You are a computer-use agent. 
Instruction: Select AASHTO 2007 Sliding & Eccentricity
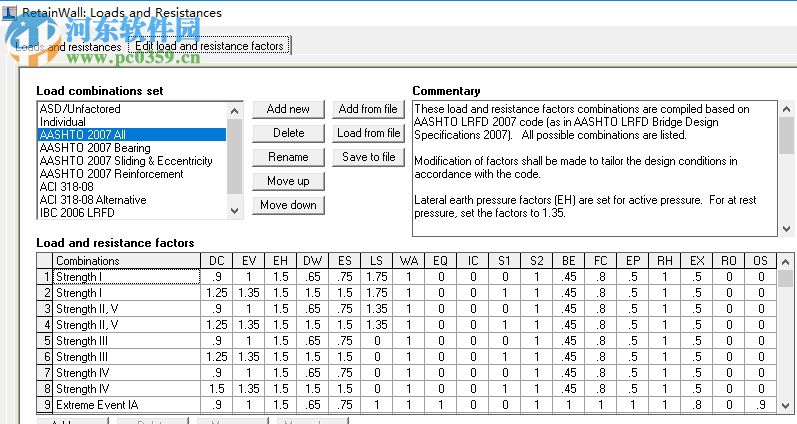[132, 161]
